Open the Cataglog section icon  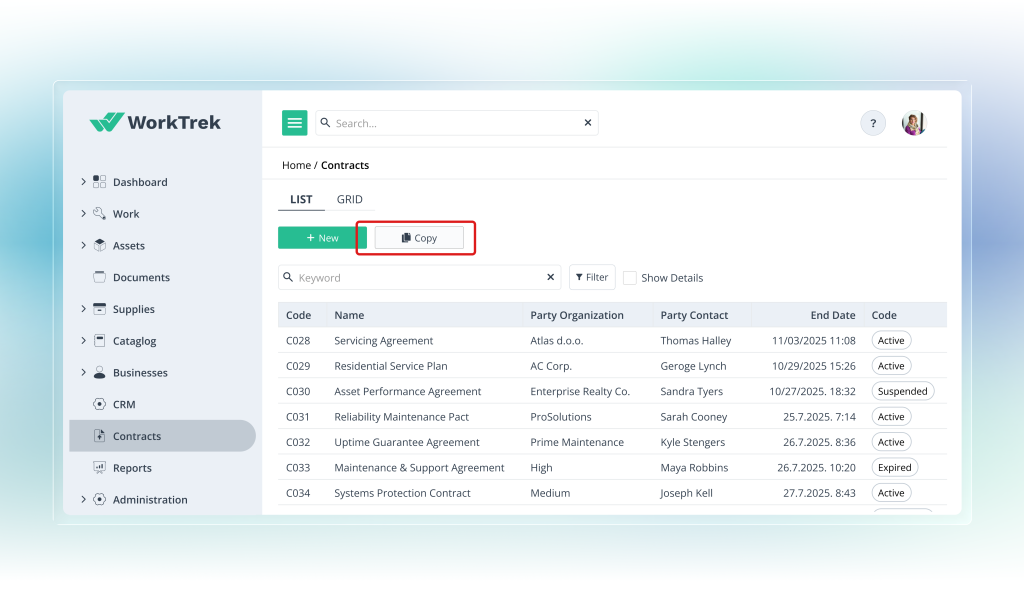(x=99, y=340)
